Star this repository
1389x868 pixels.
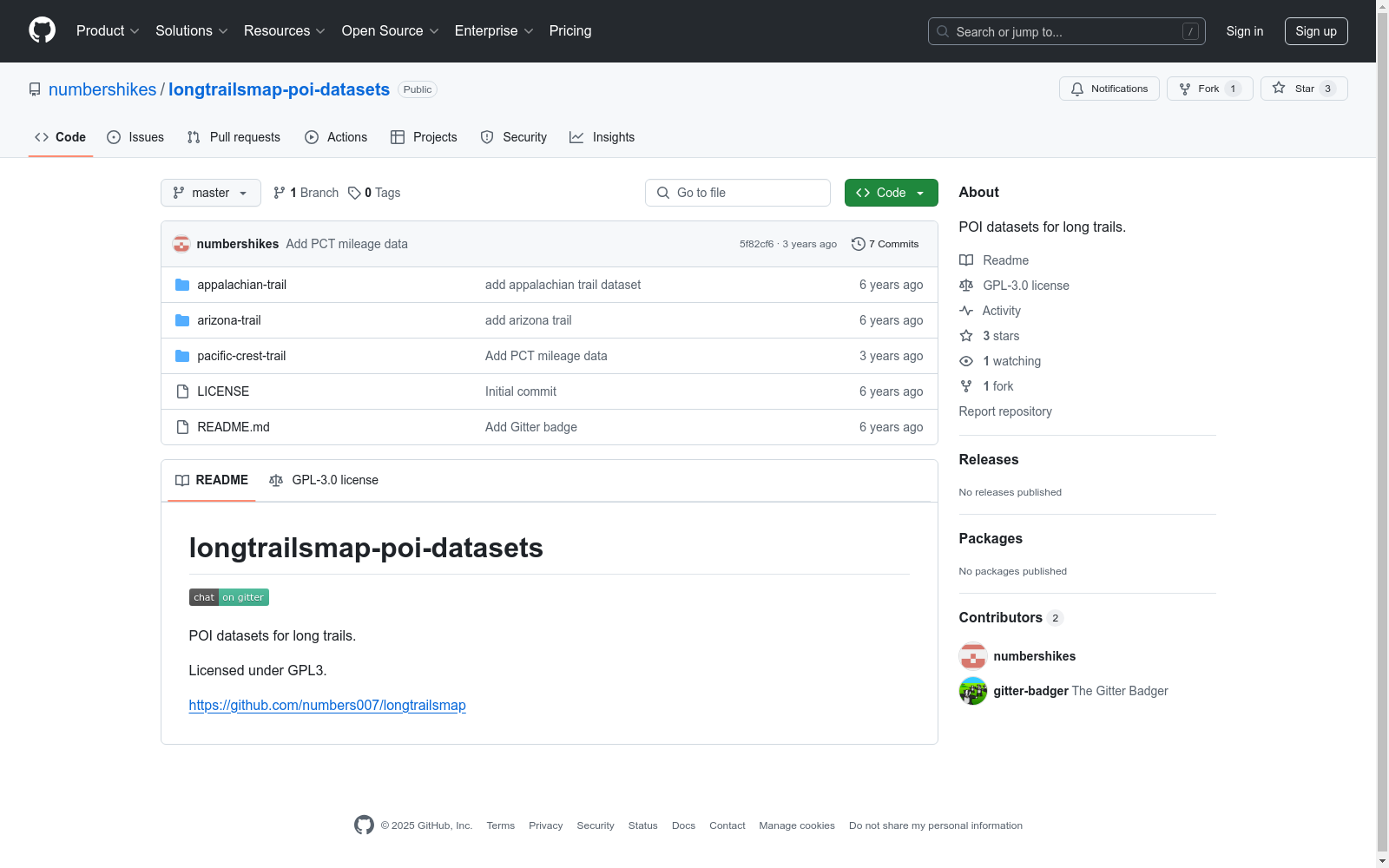click(1303, 89)
